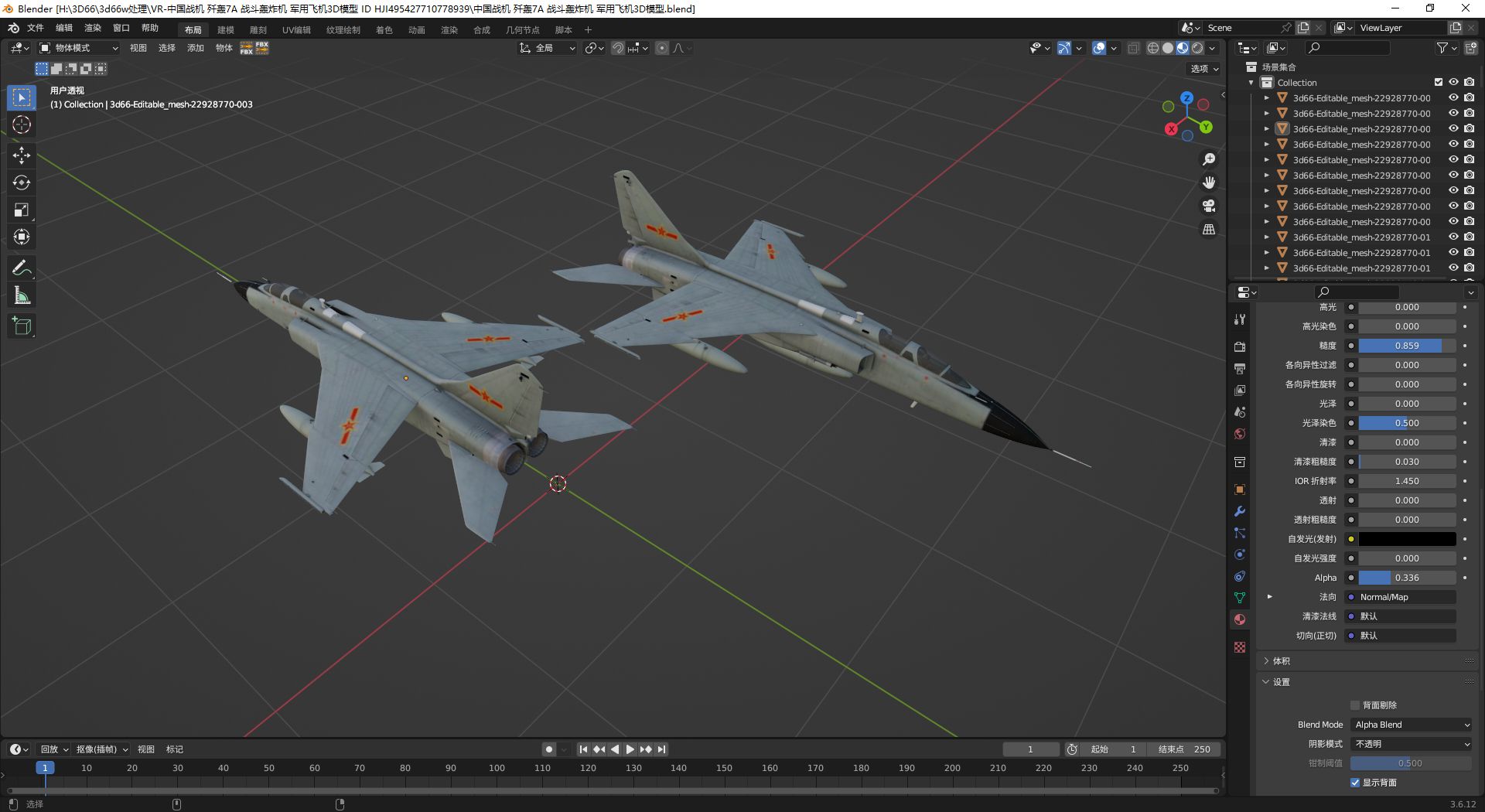
Task: Activate the Rotate tool
Action: [x=22, y=183]
